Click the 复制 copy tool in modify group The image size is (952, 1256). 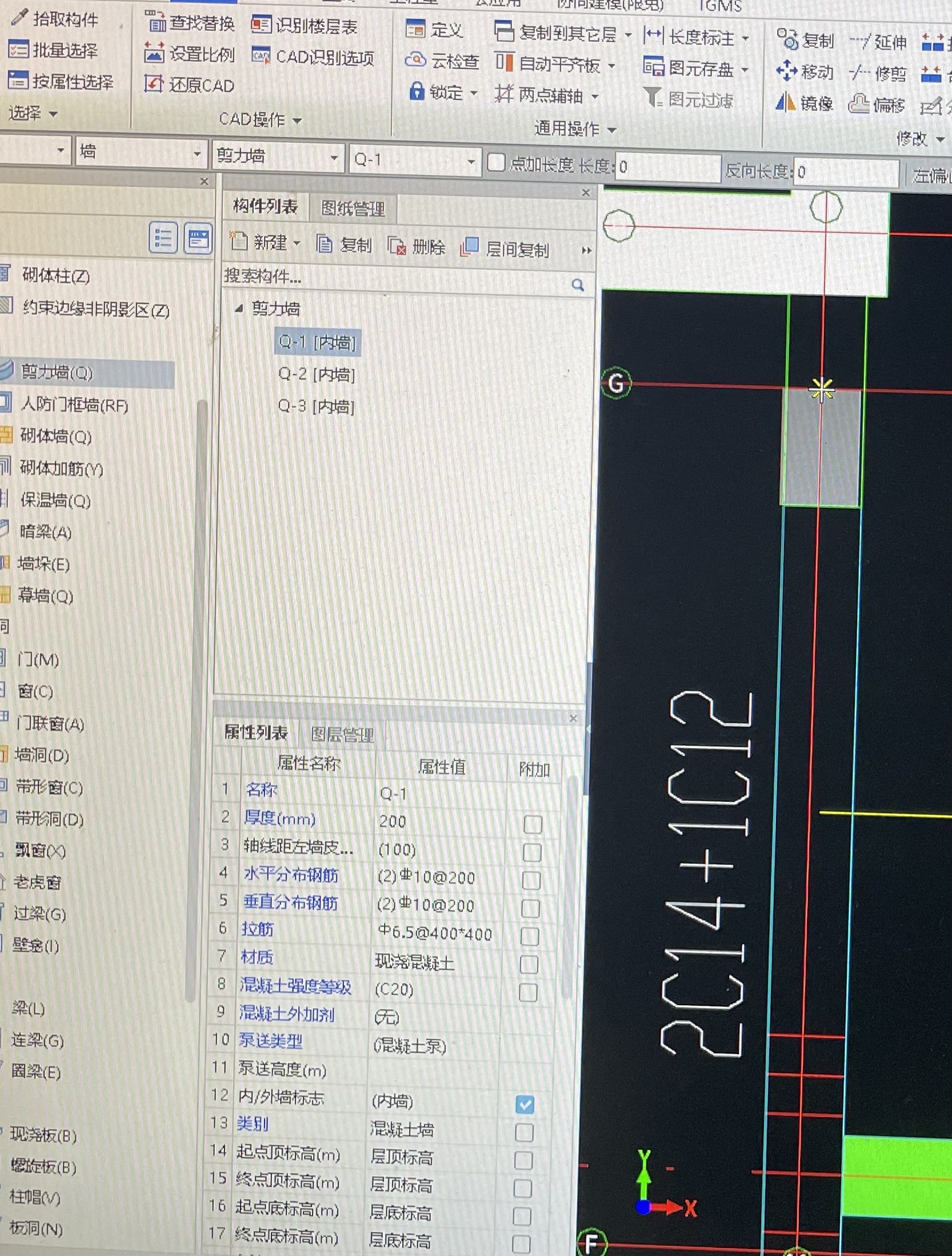click(x=806, y=41)
